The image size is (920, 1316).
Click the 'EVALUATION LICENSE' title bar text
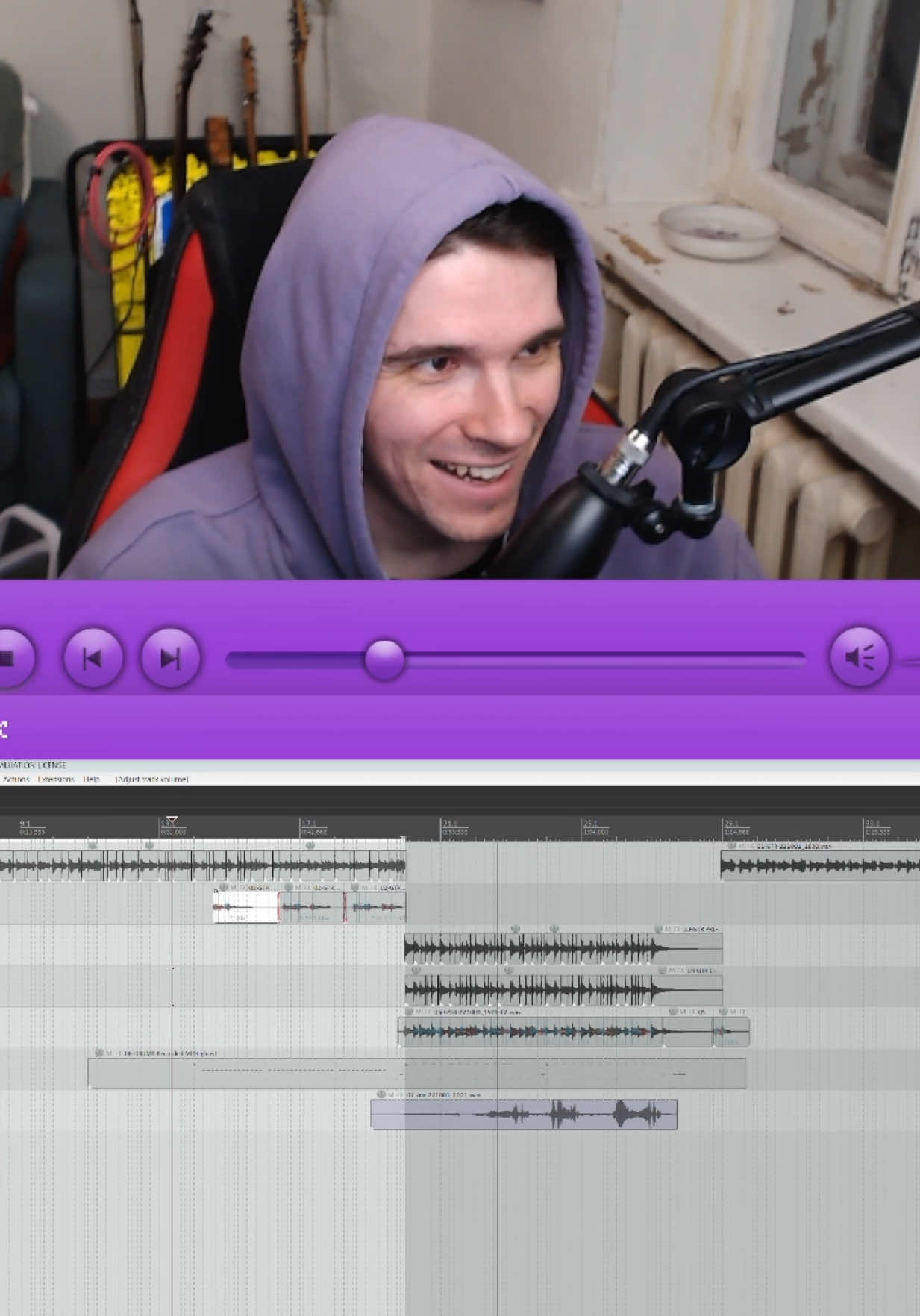[33, 765]
